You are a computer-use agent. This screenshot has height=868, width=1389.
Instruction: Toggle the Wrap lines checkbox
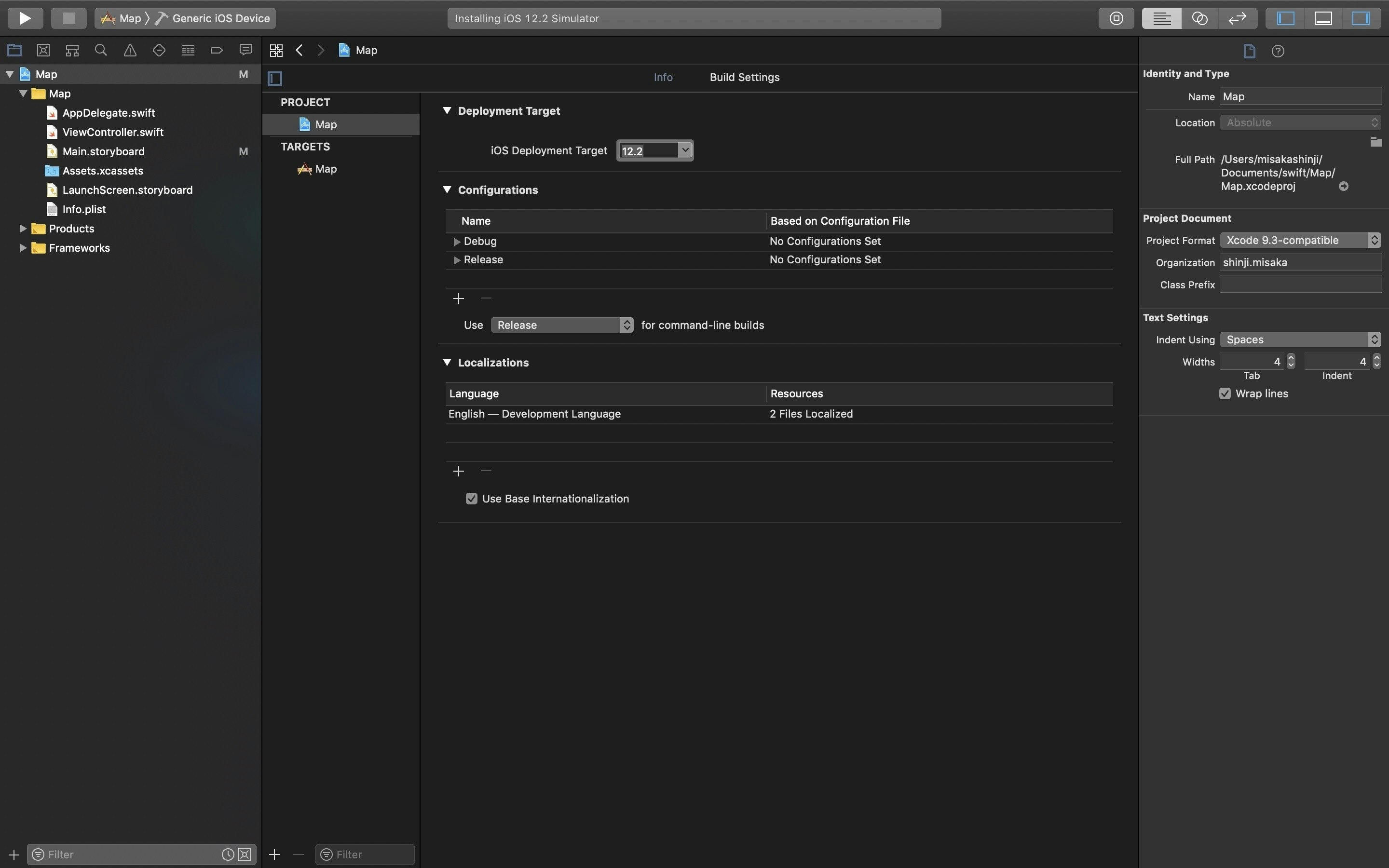(1225, 393)
